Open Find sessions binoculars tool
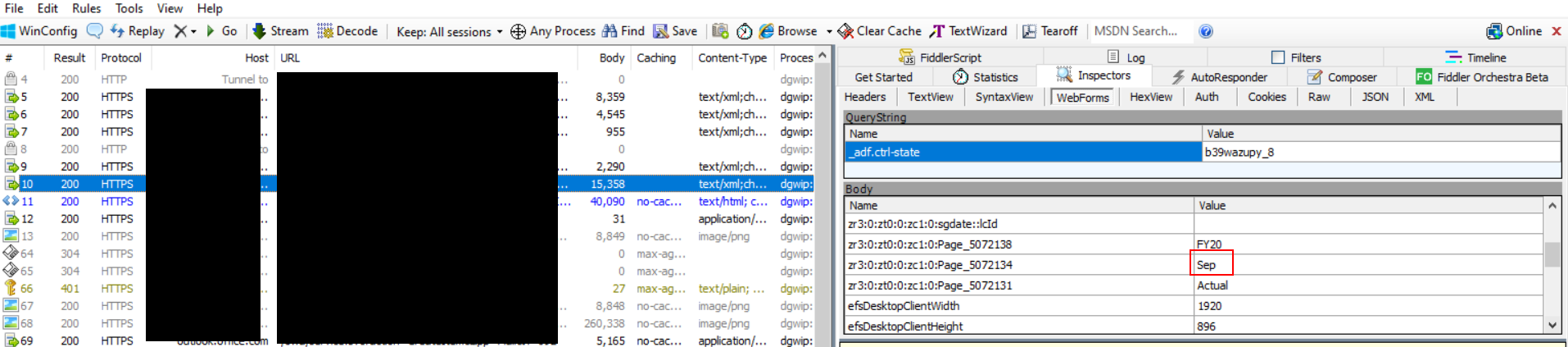The height and width of the screenshot is (347, 1568). tap(623, 31)
